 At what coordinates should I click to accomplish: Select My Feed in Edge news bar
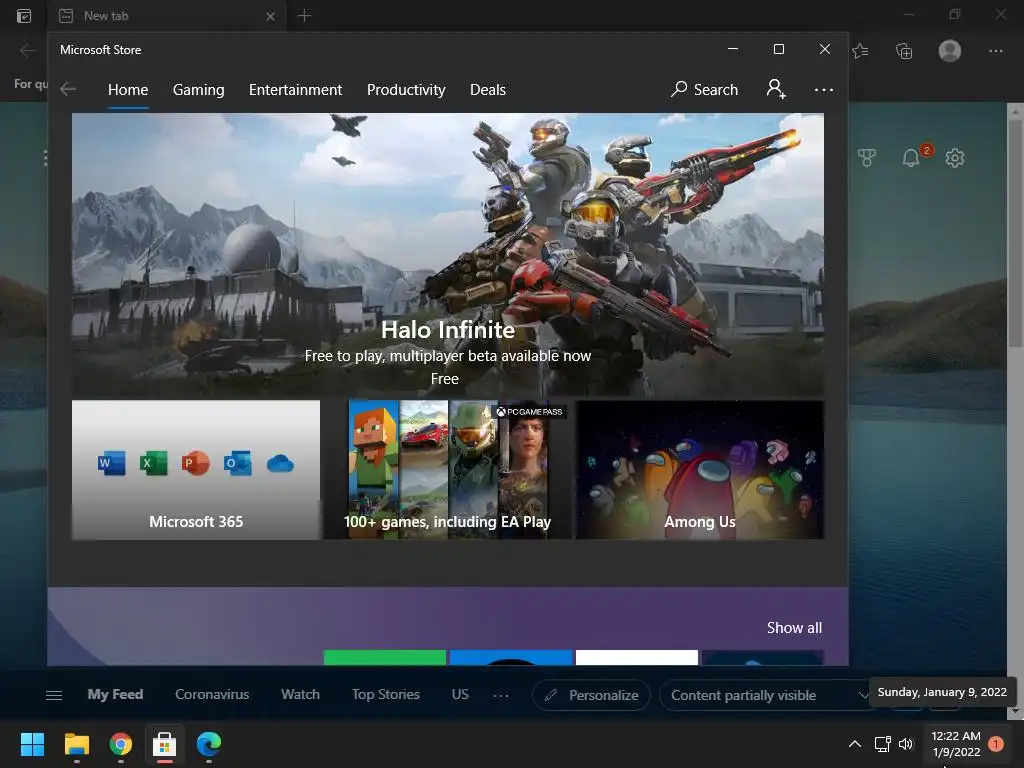[x=116, y=694]
